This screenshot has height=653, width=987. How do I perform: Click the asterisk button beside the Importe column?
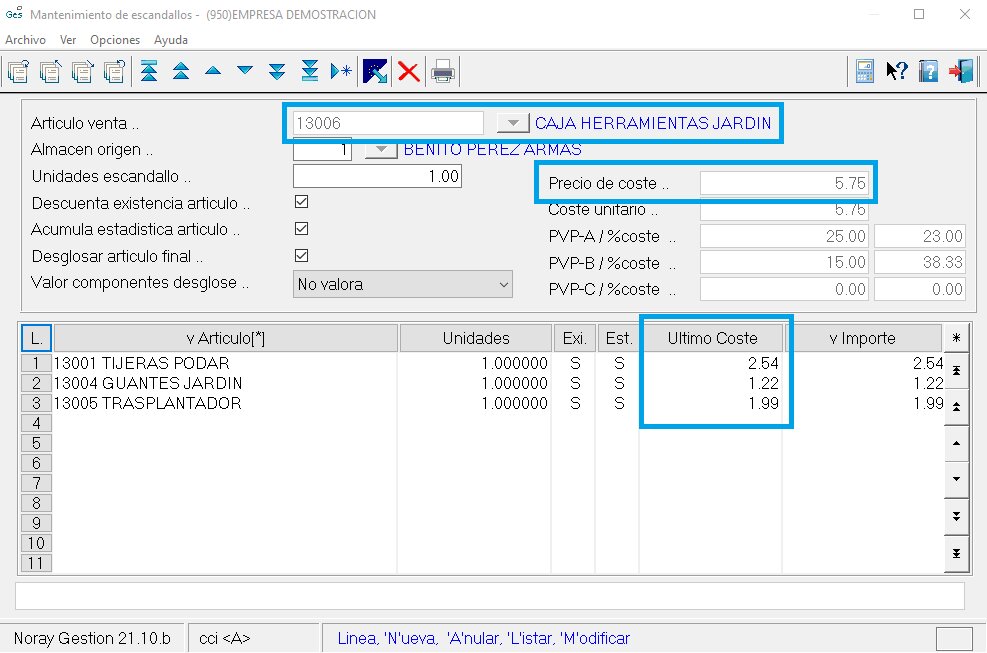[x=956, y=338]
